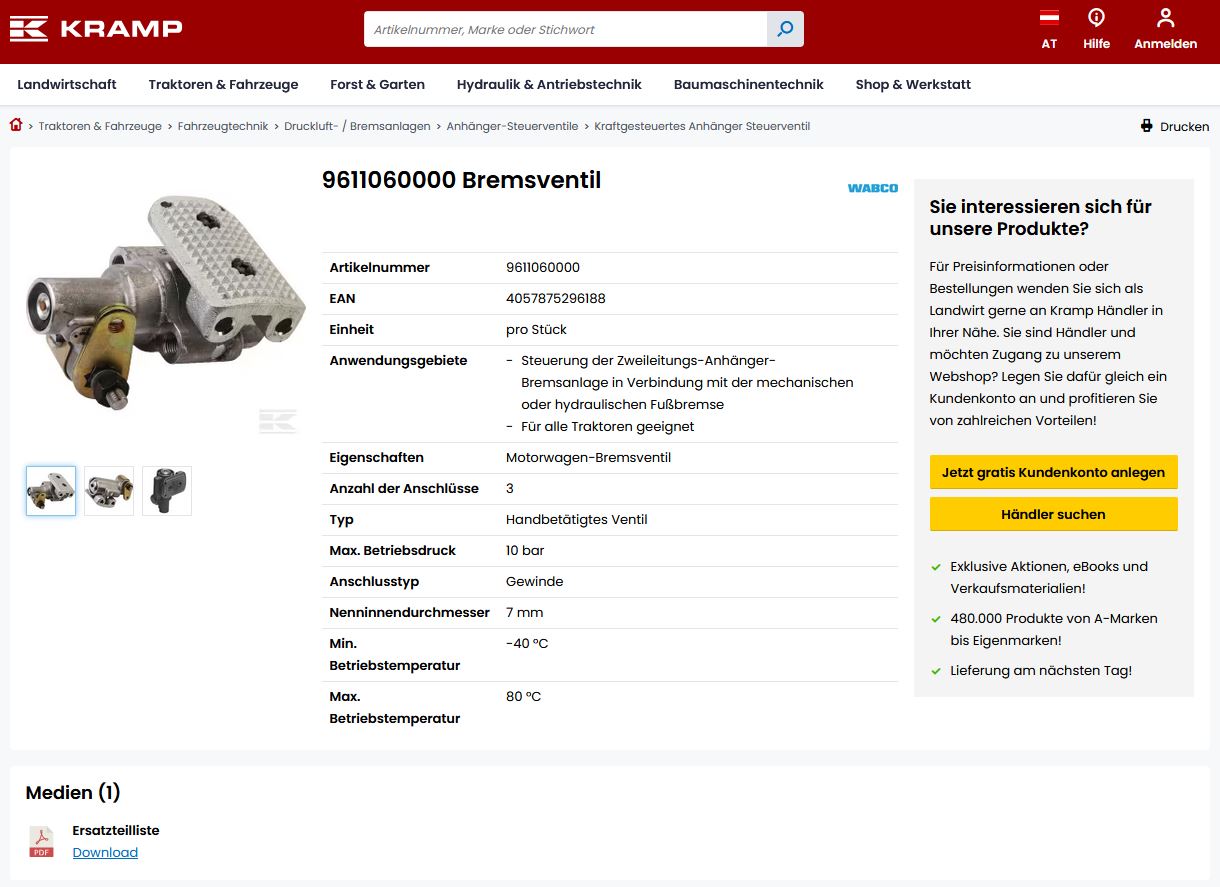
Task: Click the Drucken printer icon
Action: click(x=1147, y=126)
